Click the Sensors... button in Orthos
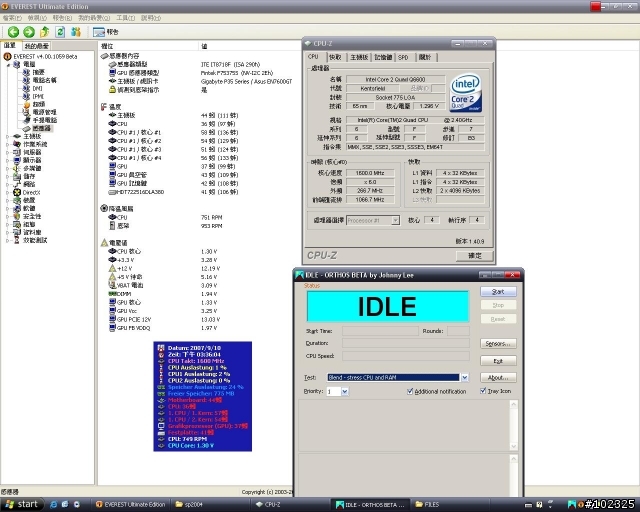Image resolution: width=640 pixels, height=512 pixels. [498, 344]
